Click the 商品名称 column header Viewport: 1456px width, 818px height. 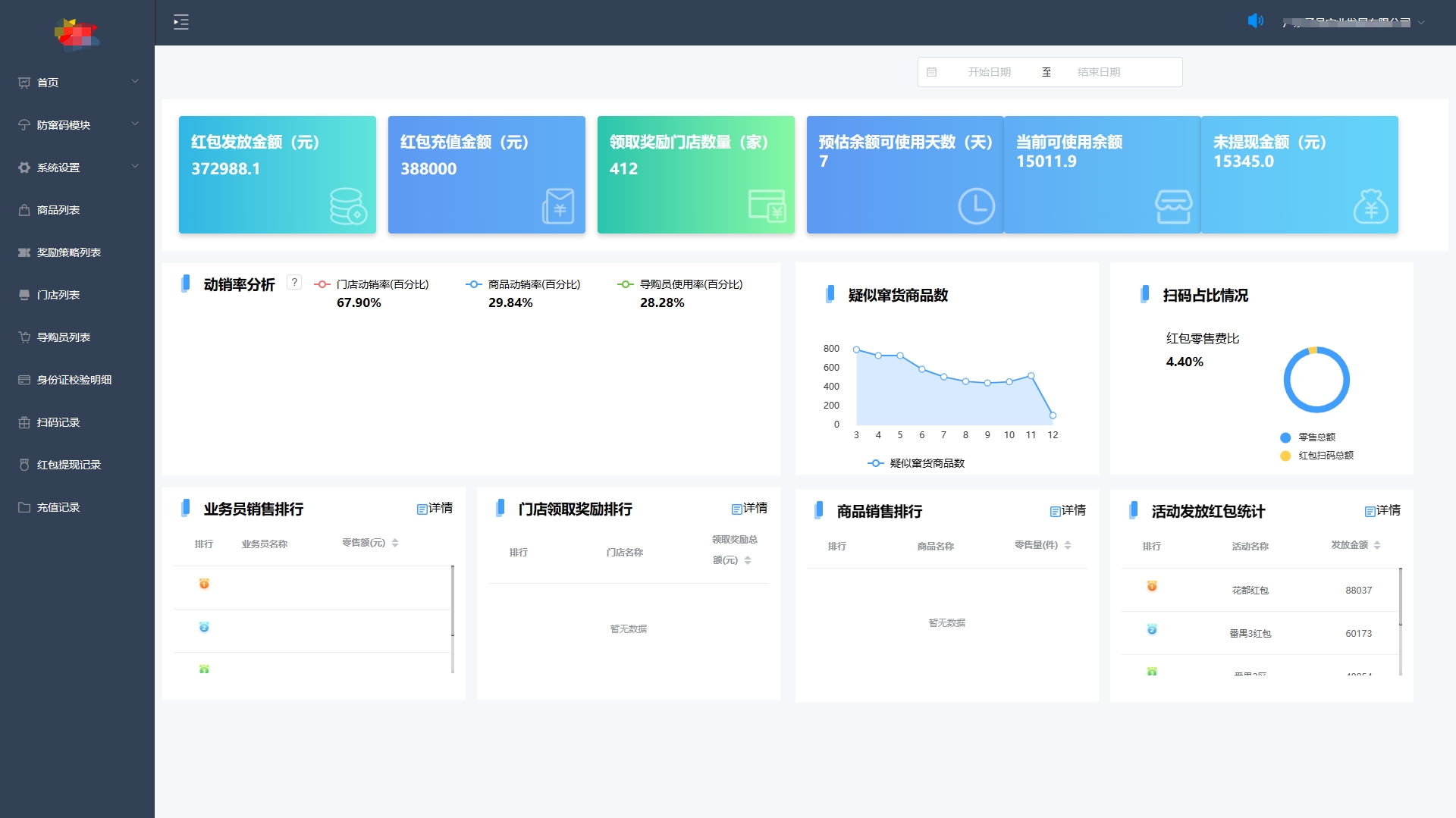coord(936,547)
